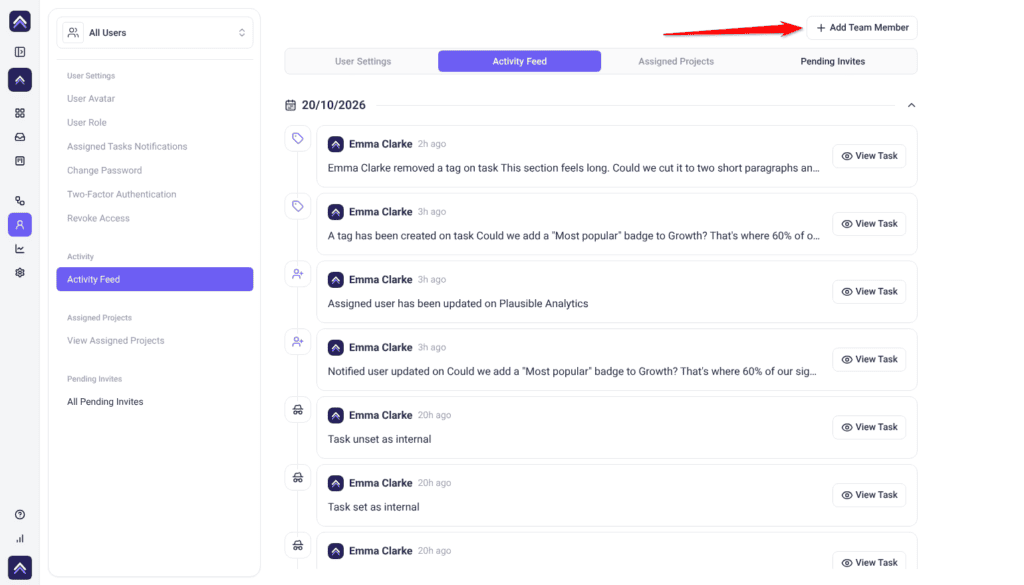The width and height of the screenshot is (1024, 585).
Task: Click user-plus icon for Notified user entry
Action: (297, 342)
